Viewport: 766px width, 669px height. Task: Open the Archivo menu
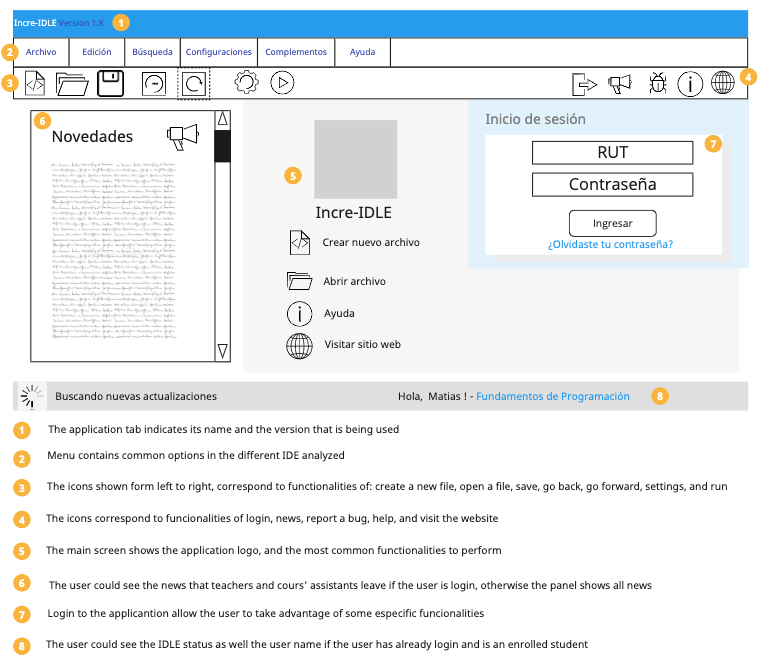pos(41,52)
